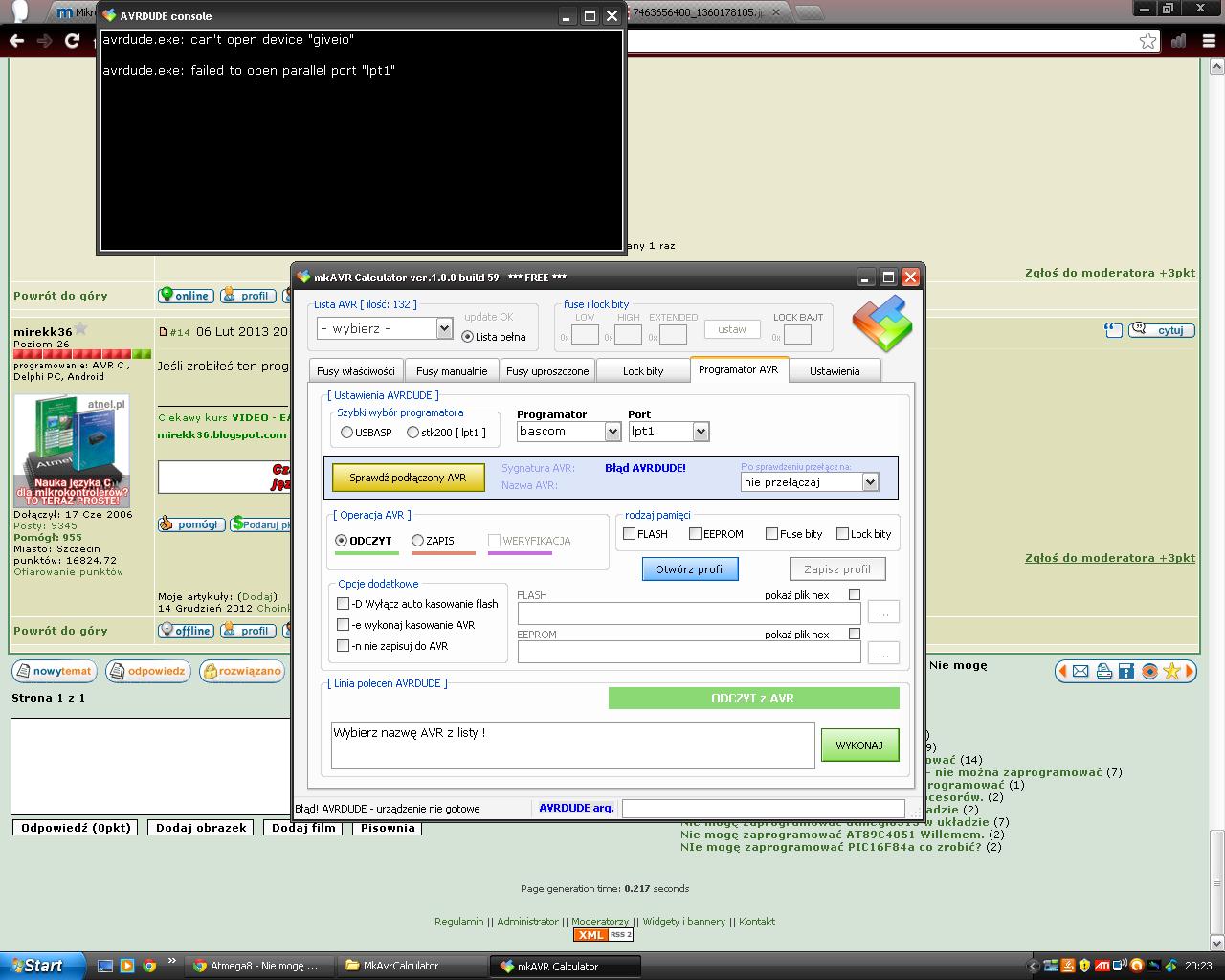Check -e wykonaj kasowanie AVR

click(x=343, y=625)
